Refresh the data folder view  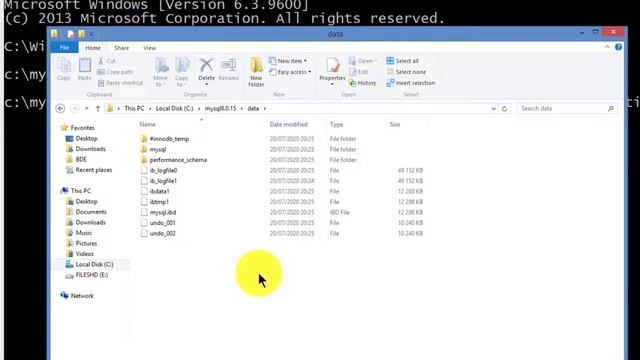tap(504, 109)
